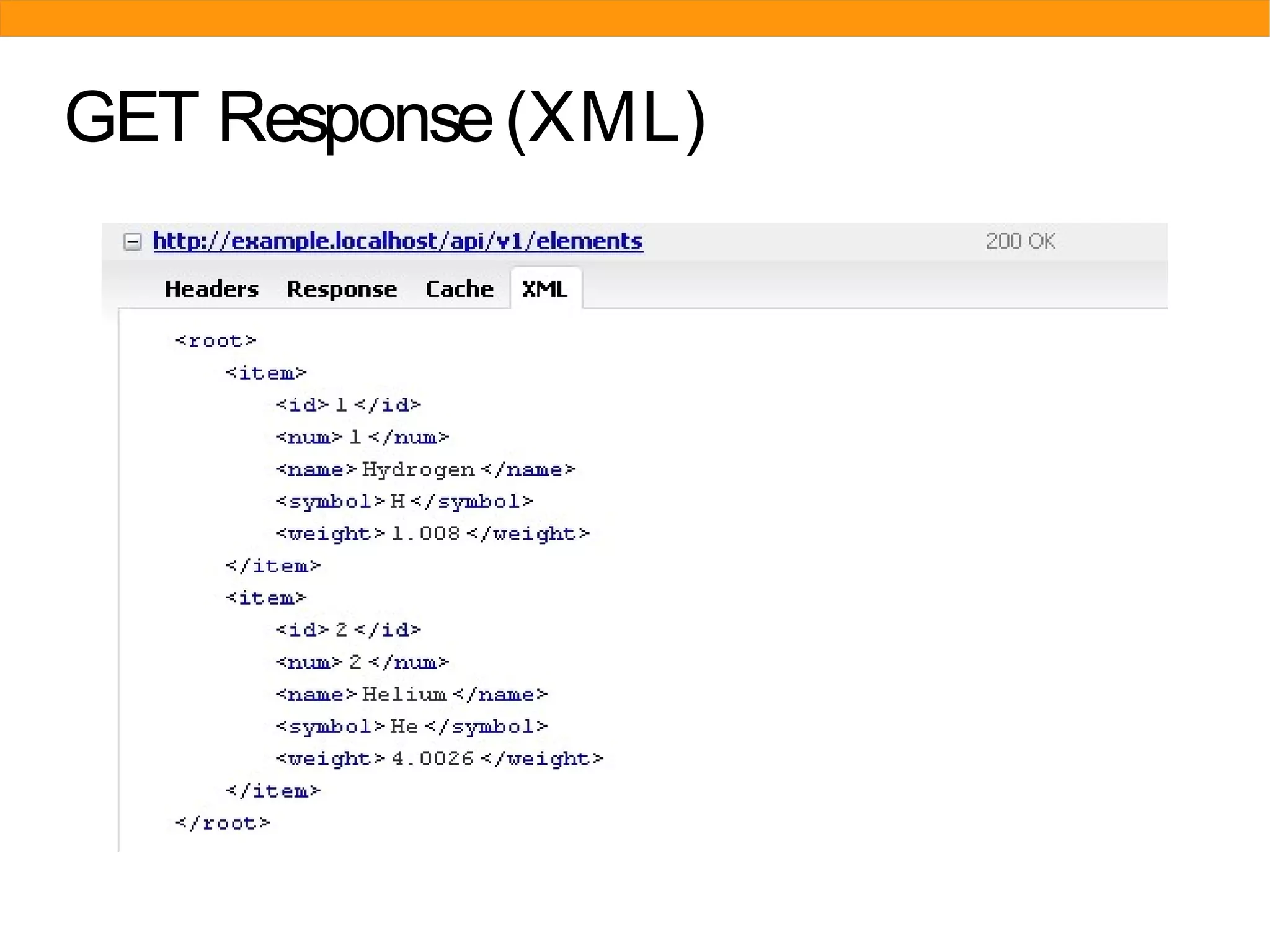
Task: Select the XML tab
Action: point(545,289)
